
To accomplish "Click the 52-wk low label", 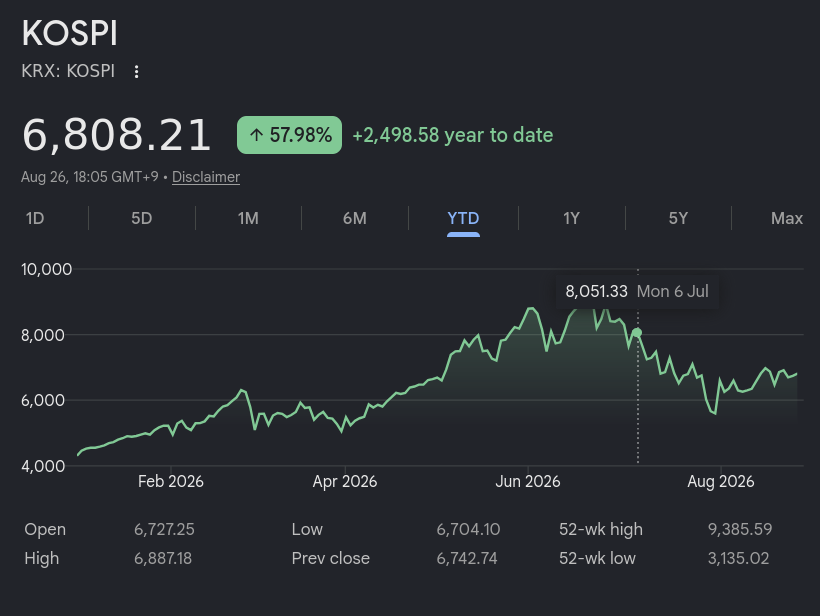I will 597,558.
